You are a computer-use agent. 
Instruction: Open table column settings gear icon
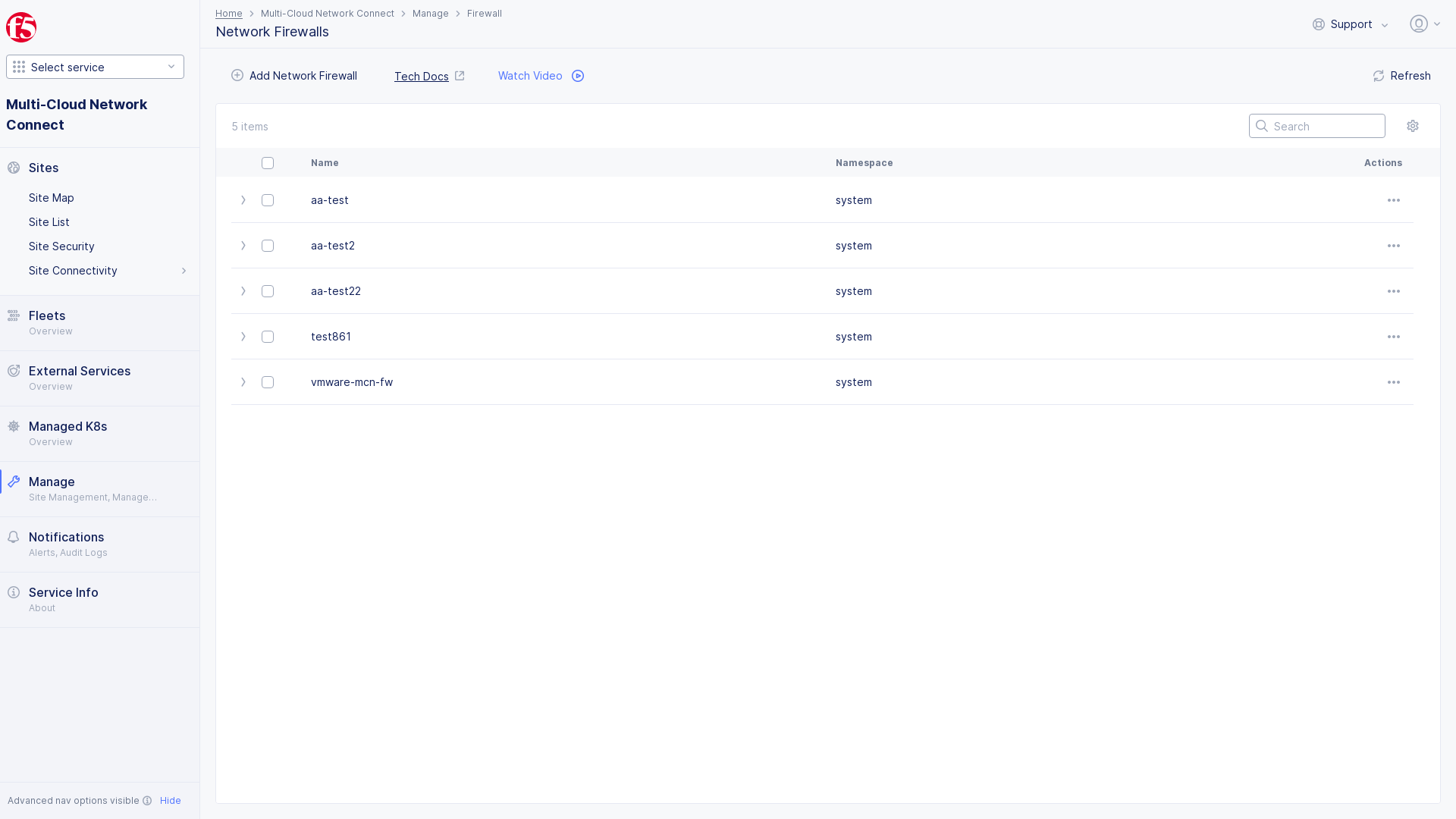coord(1412,126)
